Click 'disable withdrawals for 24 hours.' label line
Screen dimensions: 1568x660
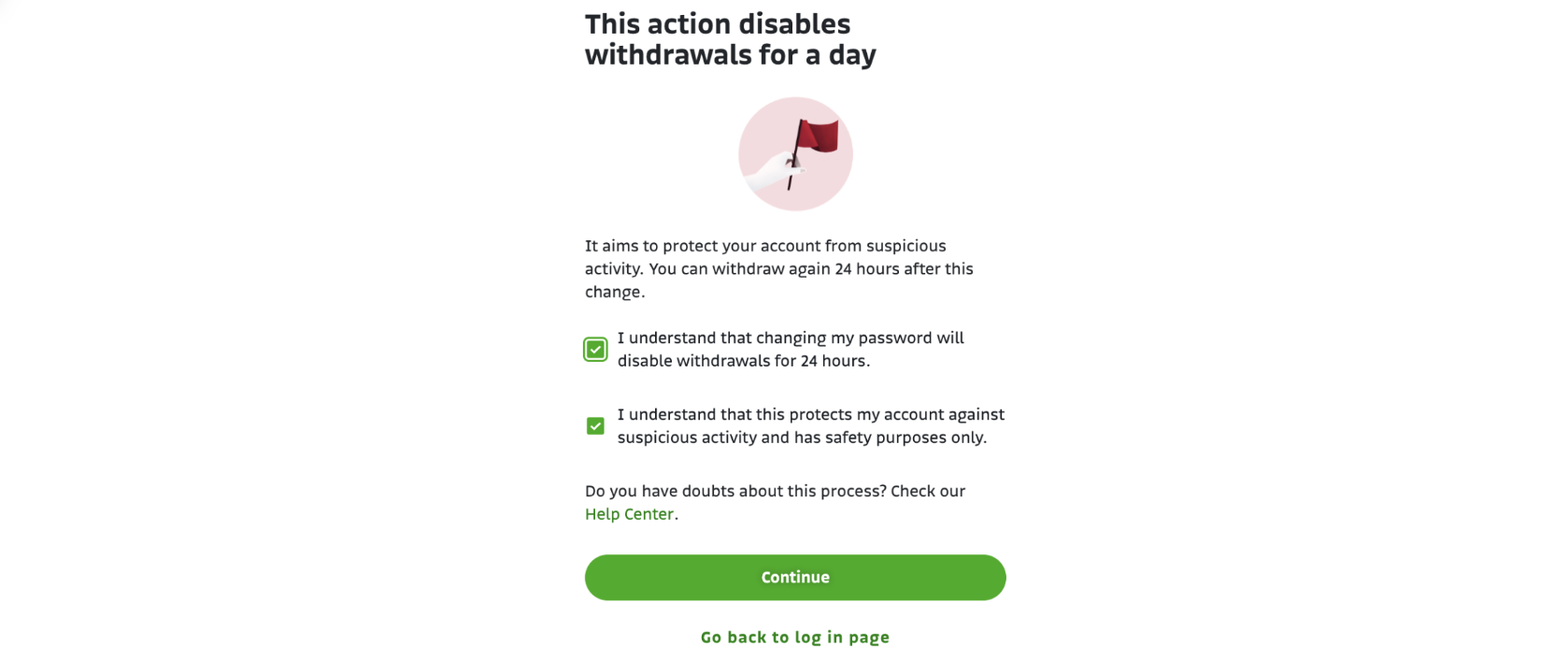[744, 361]
